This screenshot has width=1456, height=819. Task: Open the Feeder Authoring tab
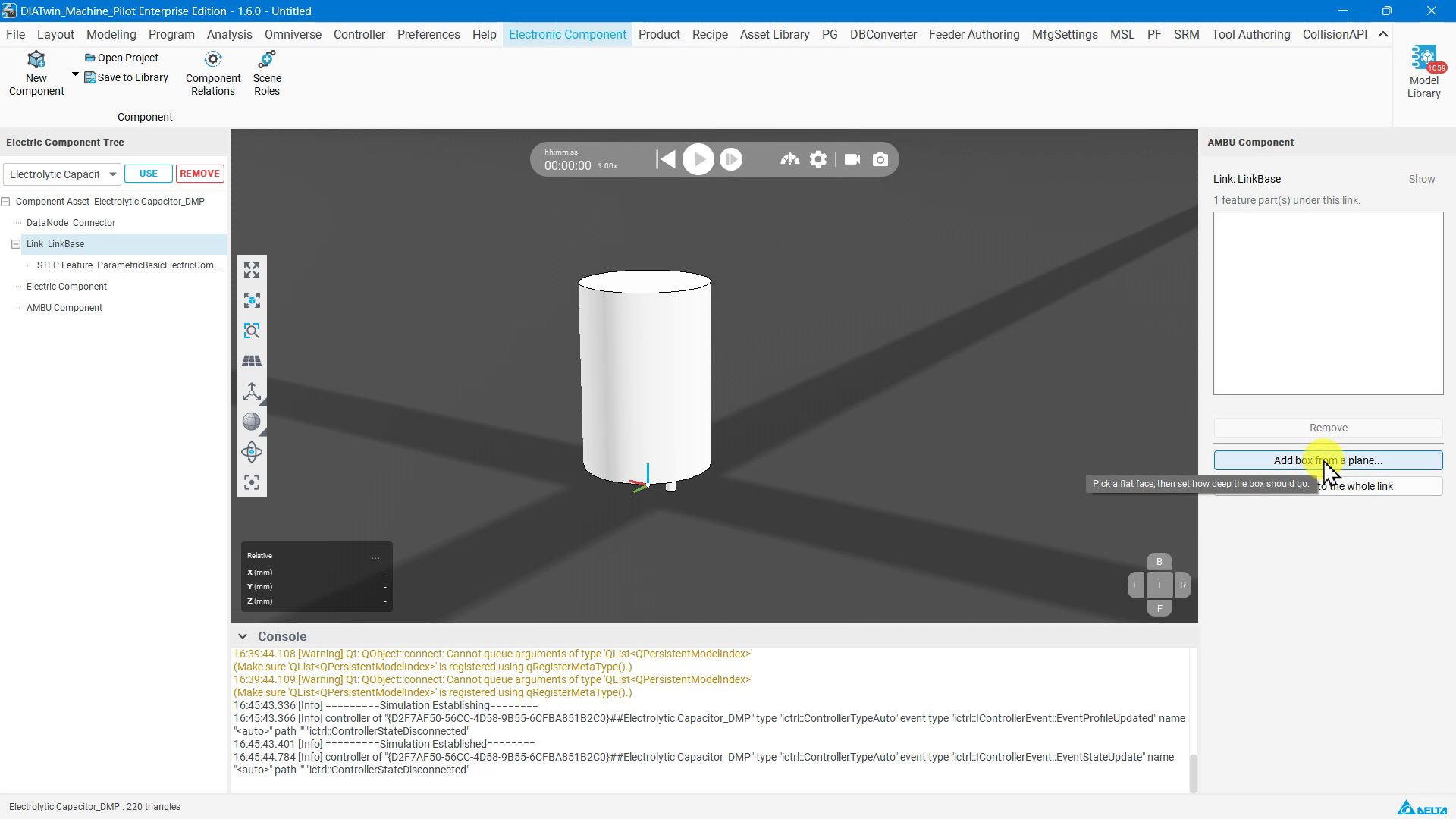coord(974,34)
